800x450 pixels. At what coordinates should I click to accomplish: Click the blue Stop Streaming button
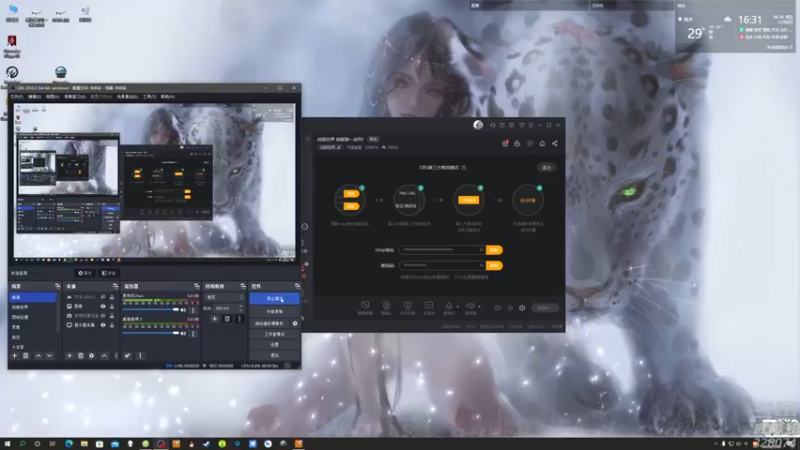(x=274, y=298)
